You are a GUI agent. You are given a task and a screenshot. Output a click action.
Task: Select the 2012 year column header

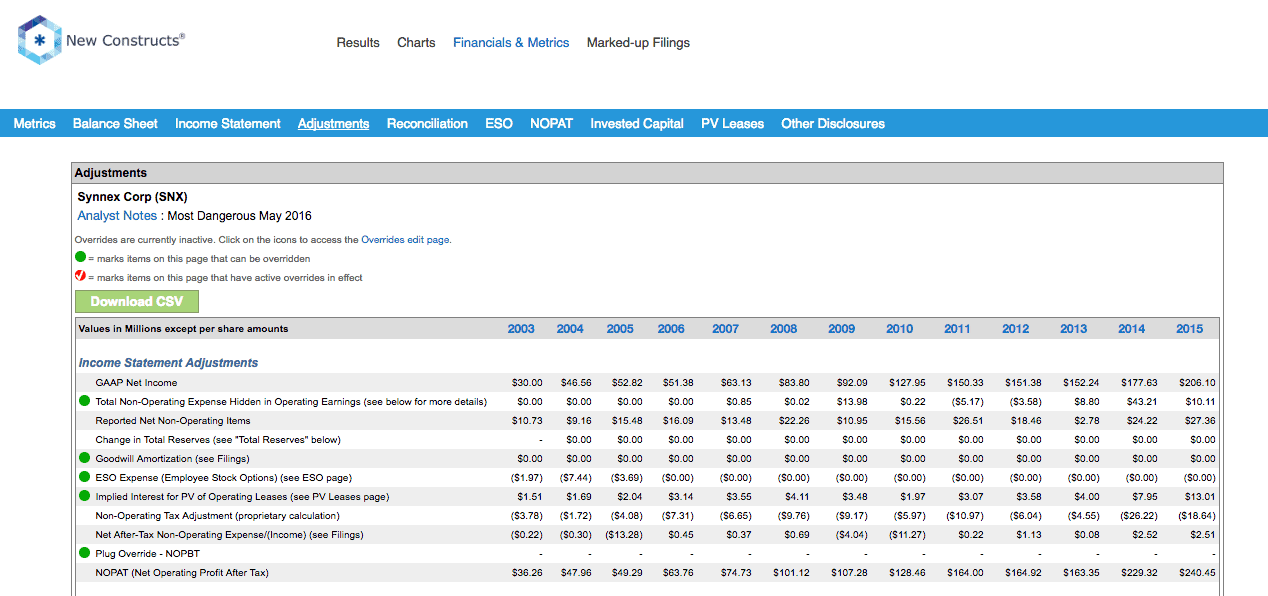(x=1016, y=329)
